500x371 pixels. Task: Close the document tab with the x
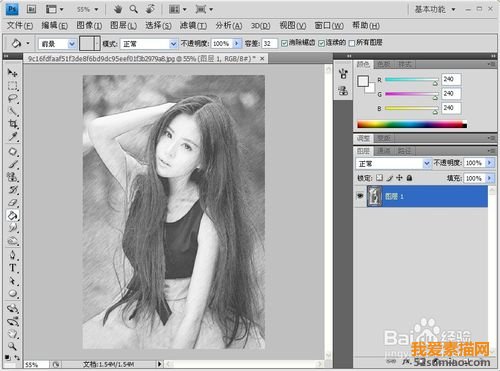[x=262, y=59]
